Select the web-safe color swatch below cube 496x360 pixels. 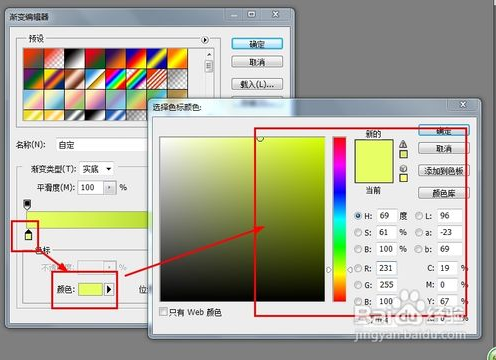[x=403, y=178]
